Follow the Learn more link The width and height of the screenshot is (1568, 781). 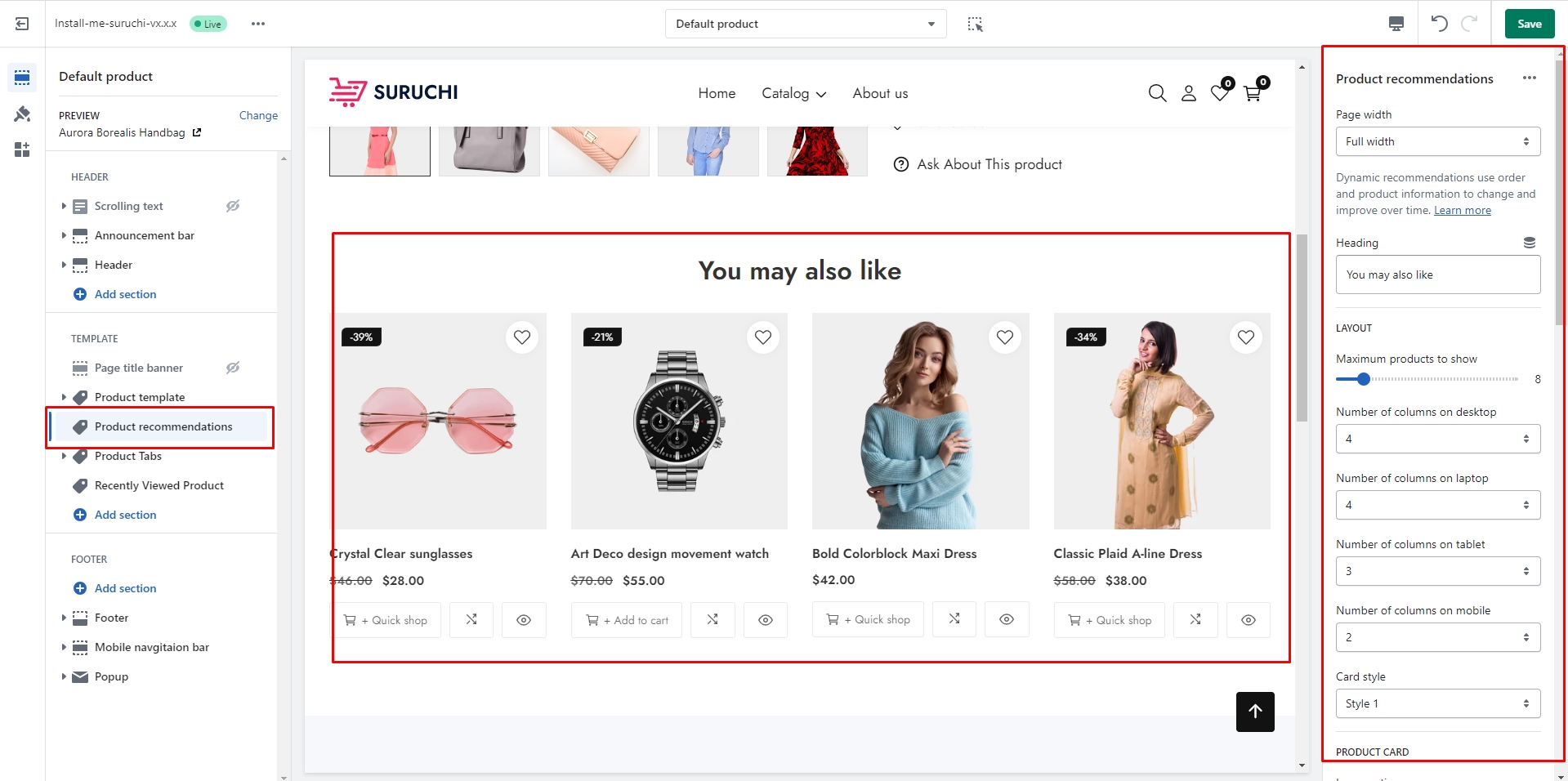1462,211
